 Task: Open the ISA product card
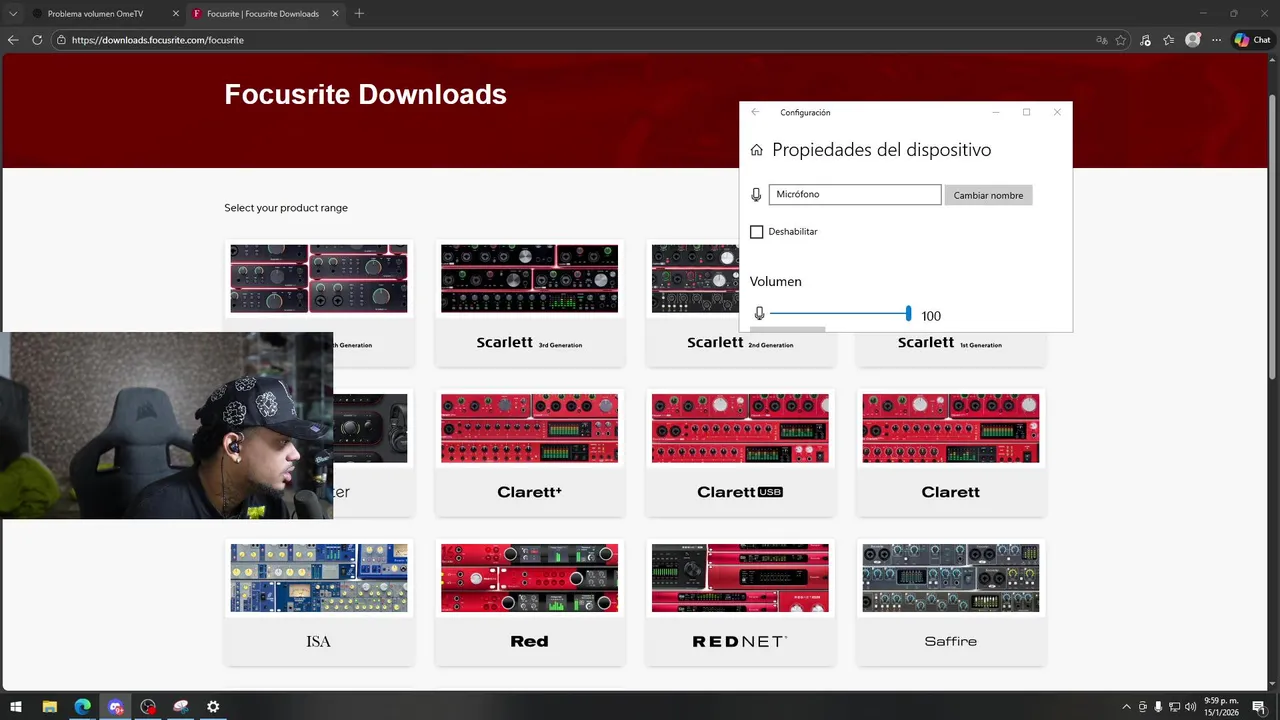(x=319, y=602)
